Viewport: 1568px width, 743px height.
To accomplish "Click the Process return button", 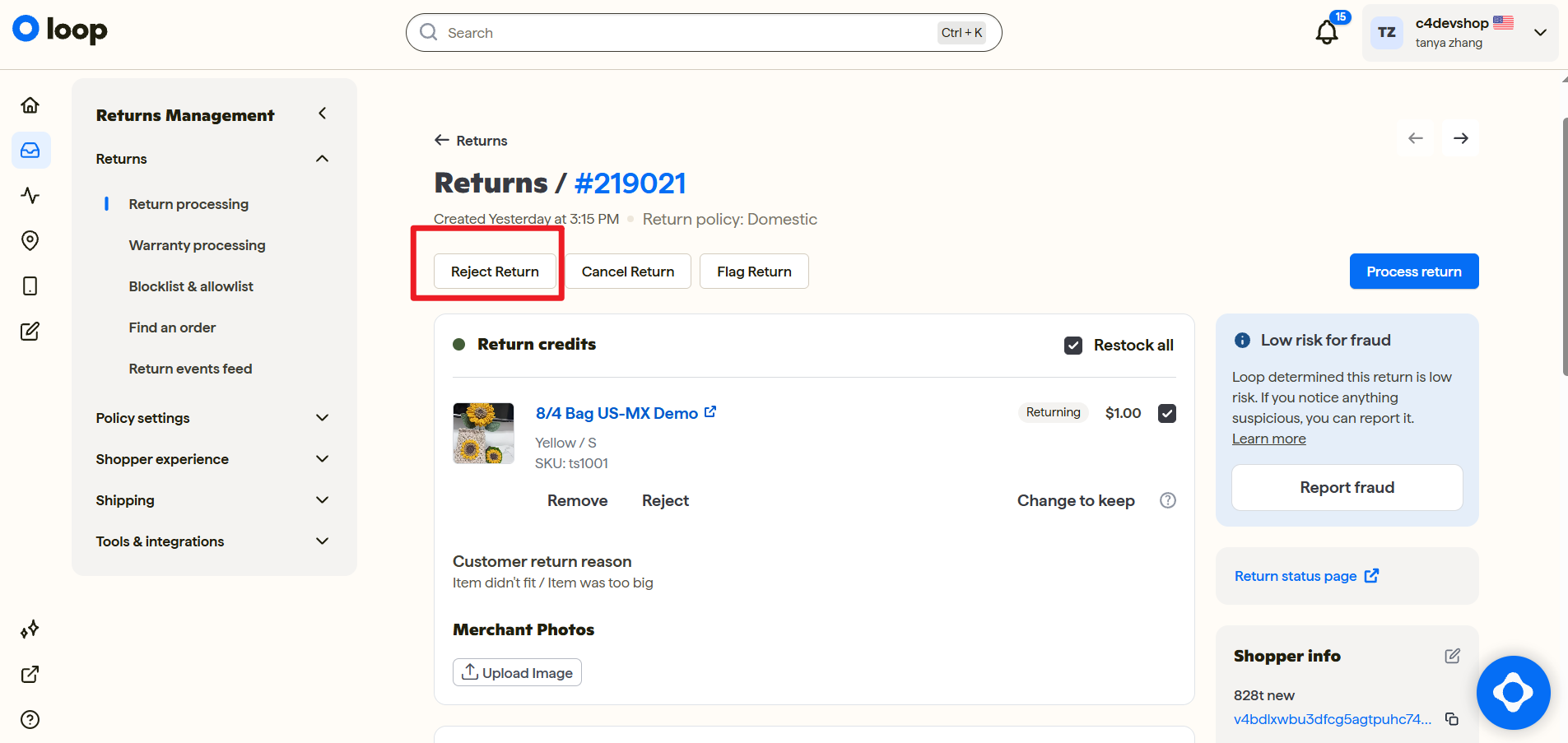I will 1414,272.
